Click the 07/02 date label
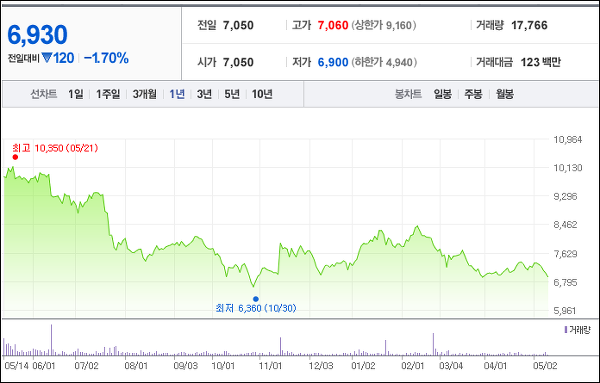Image resolution: width=600 pixels, height=383 pixels. coord(86,366)
